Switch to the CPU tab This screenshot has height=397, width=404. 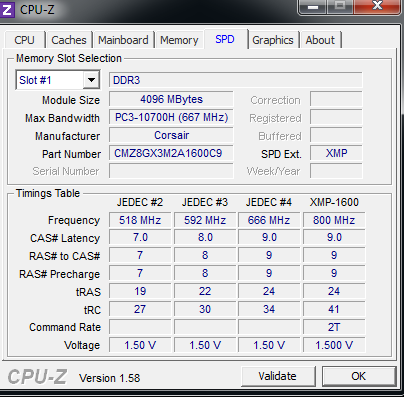click(x=24, y=40)
